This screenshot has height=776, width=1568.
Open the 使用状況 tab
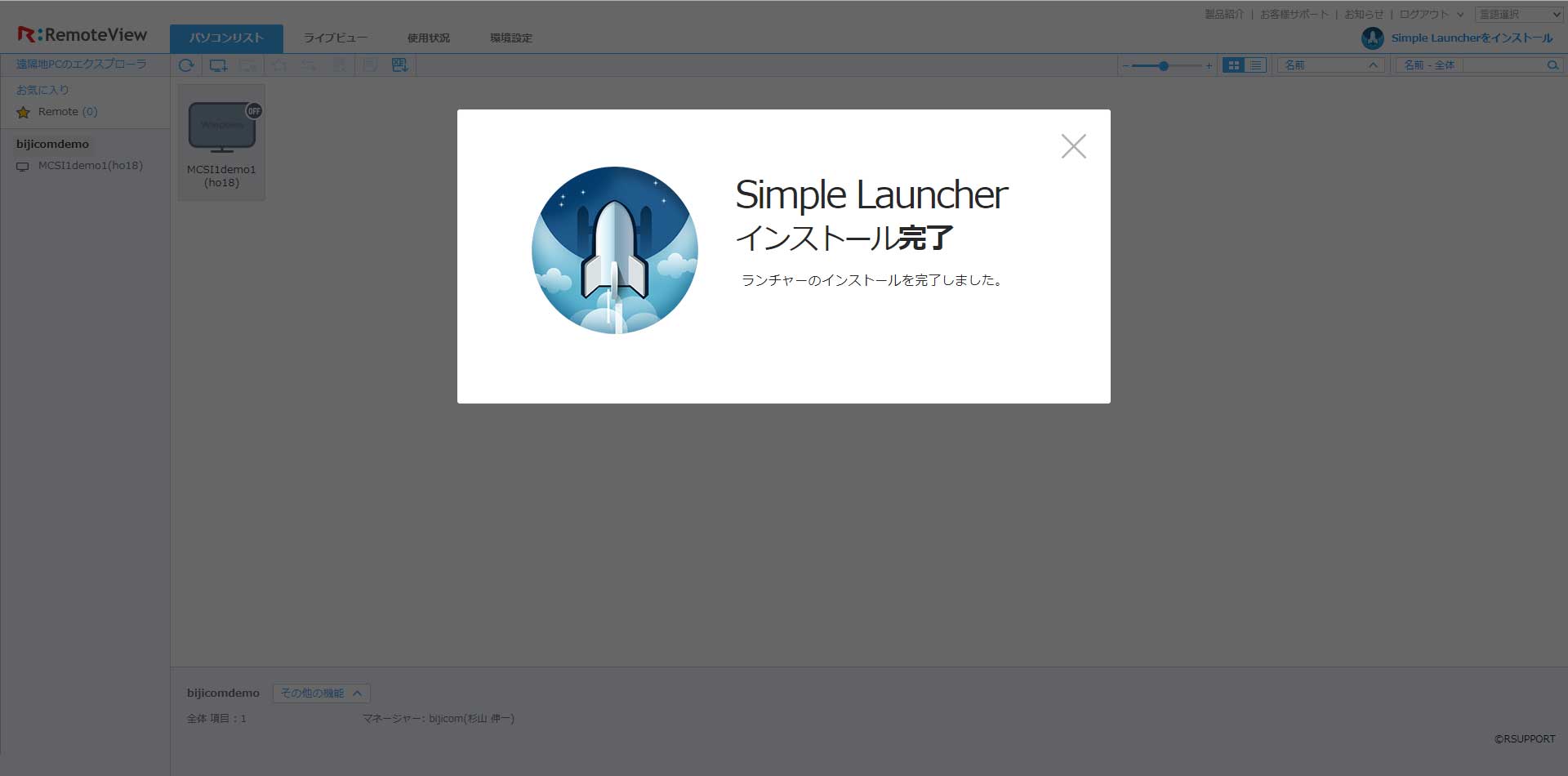429,38
